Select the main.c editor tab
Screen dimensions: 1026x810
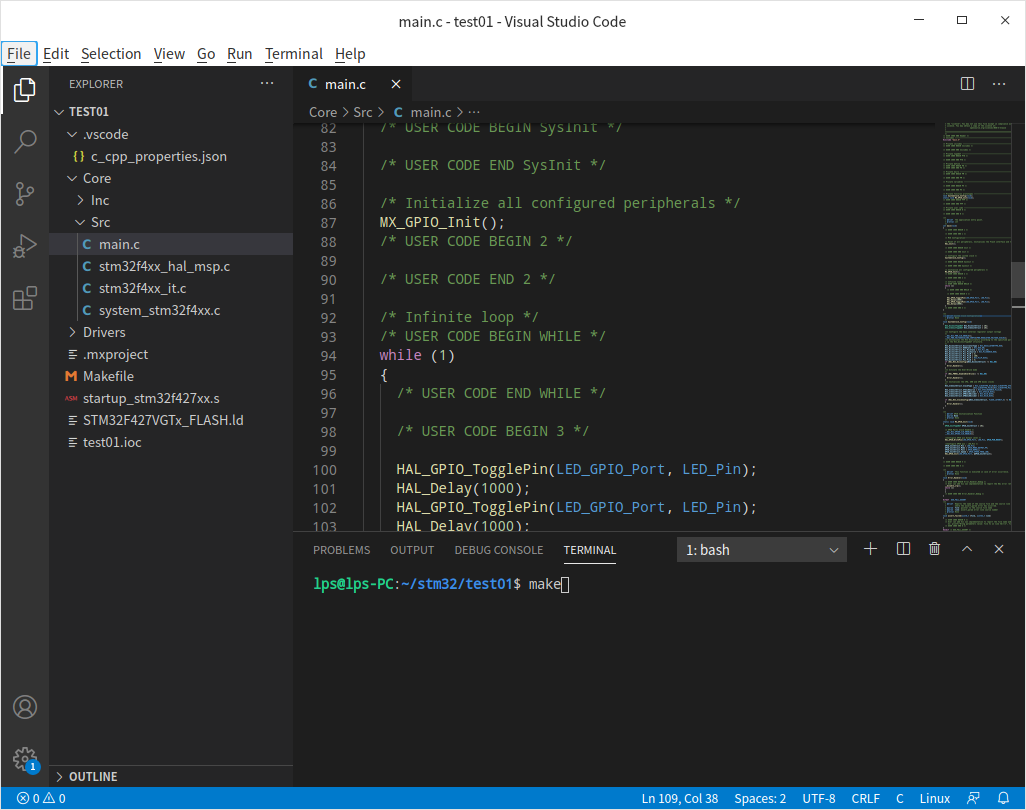click(345, 84)
